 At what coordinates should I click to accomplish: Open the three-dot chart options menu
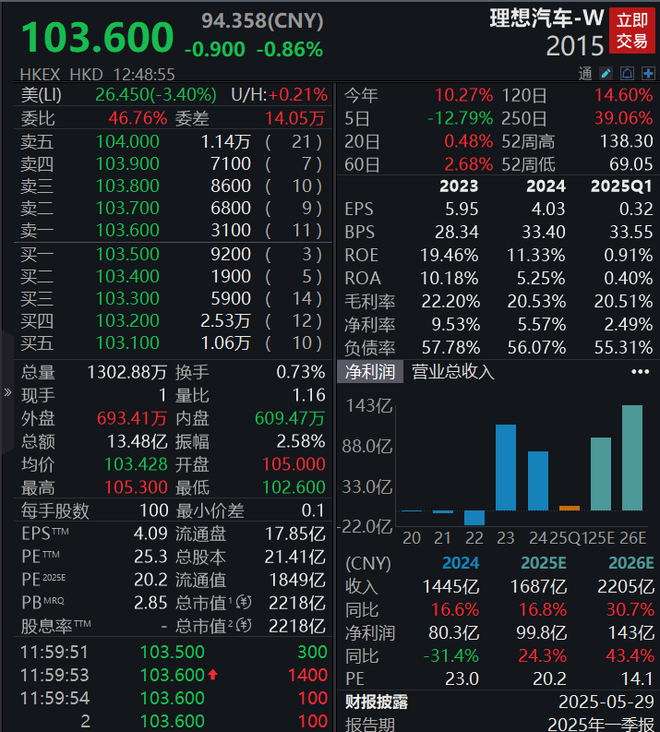tap(640, 372)
